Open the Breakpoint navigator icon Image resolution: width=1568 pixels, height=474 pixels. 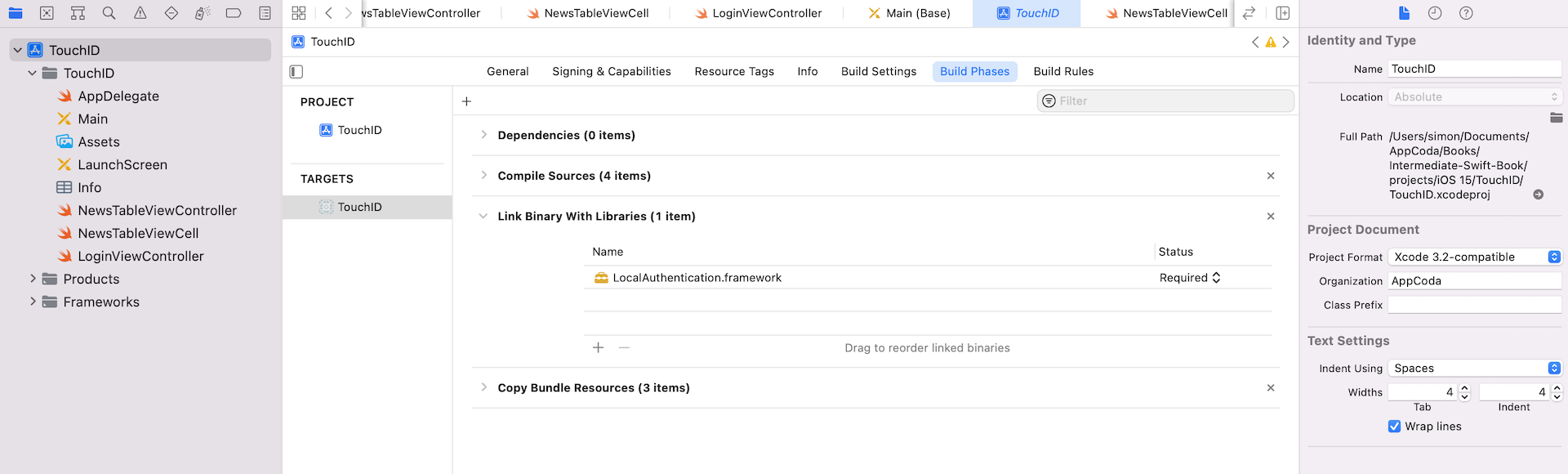click(234, 13)
